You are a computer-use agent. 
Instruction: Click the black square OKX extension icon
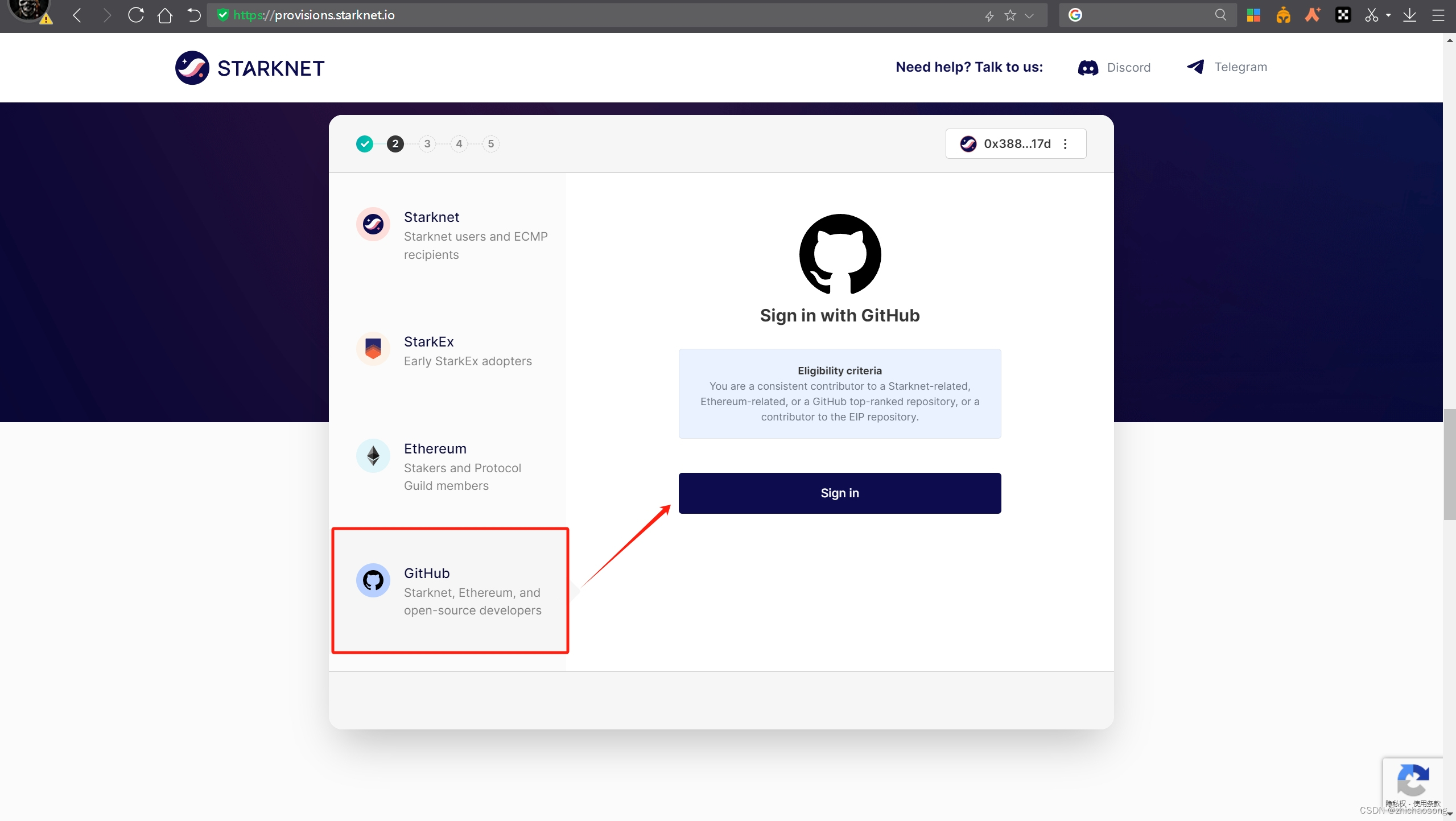[x=1343, y=15]
